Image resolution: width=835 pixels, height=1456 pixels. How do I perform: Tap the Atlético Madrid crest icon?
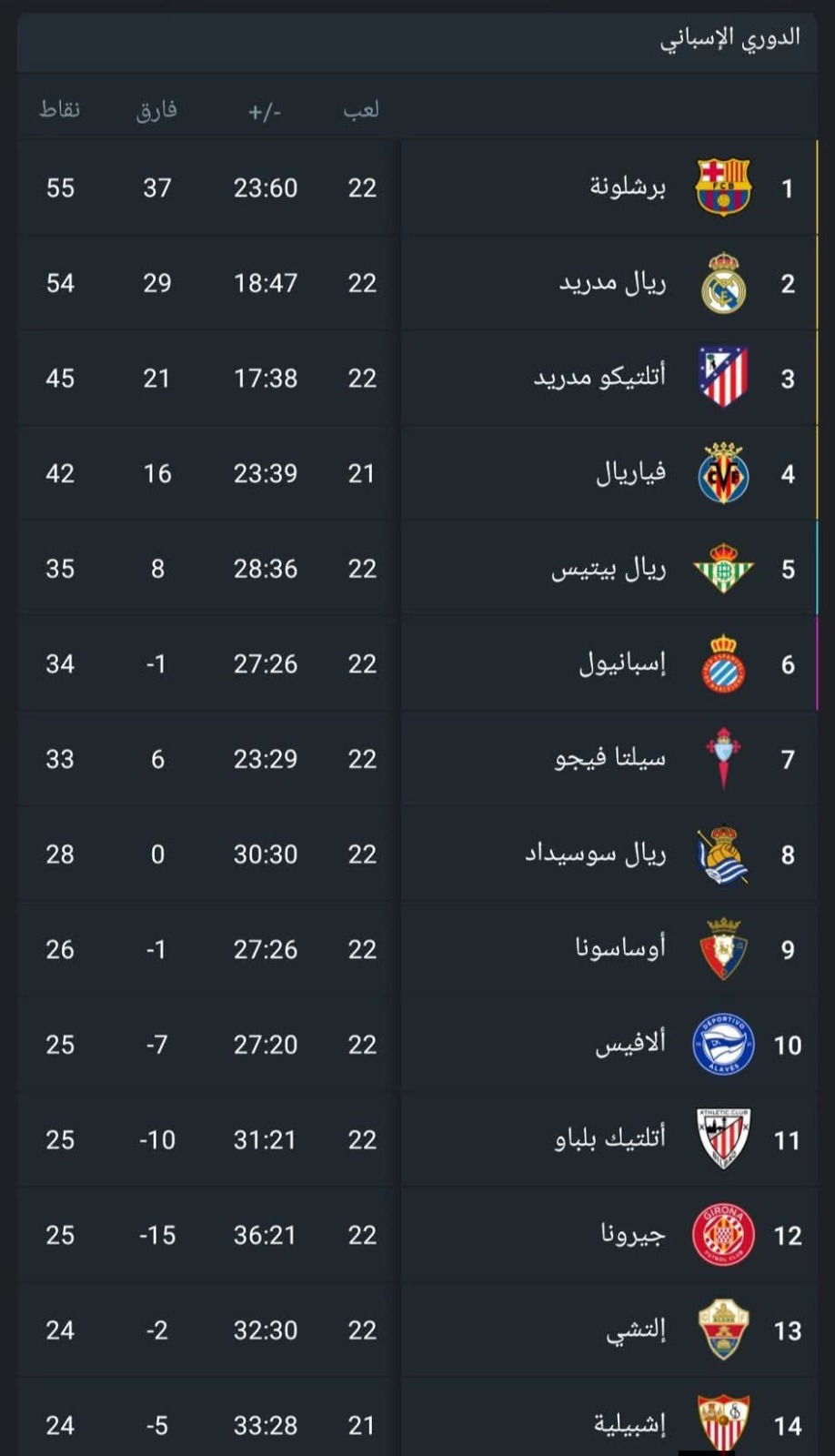(x=723, y=378)
